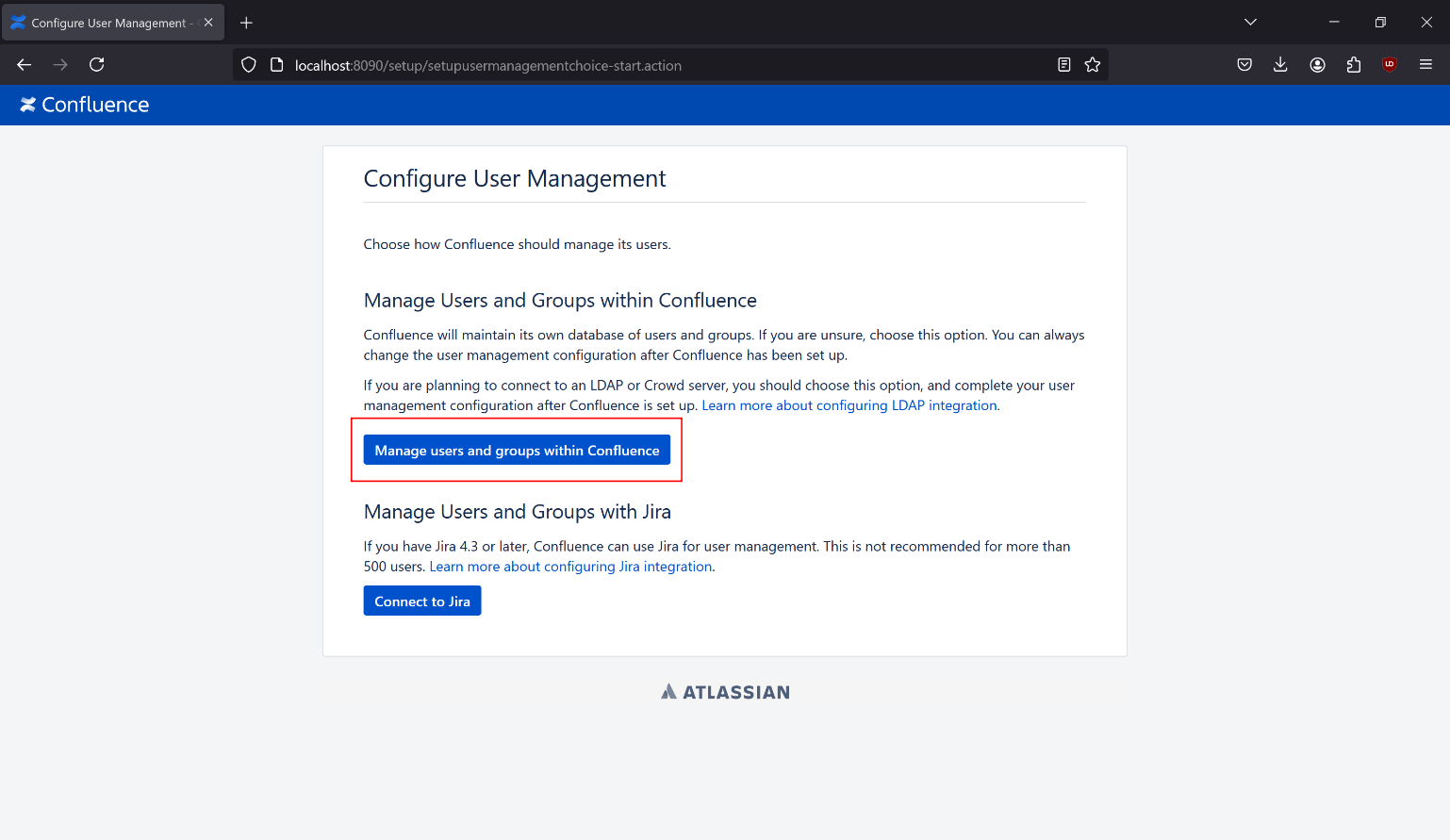The image size is (1450, 840).
Task: Click the forward navigation arrow
Action: (x=60, y=65)
